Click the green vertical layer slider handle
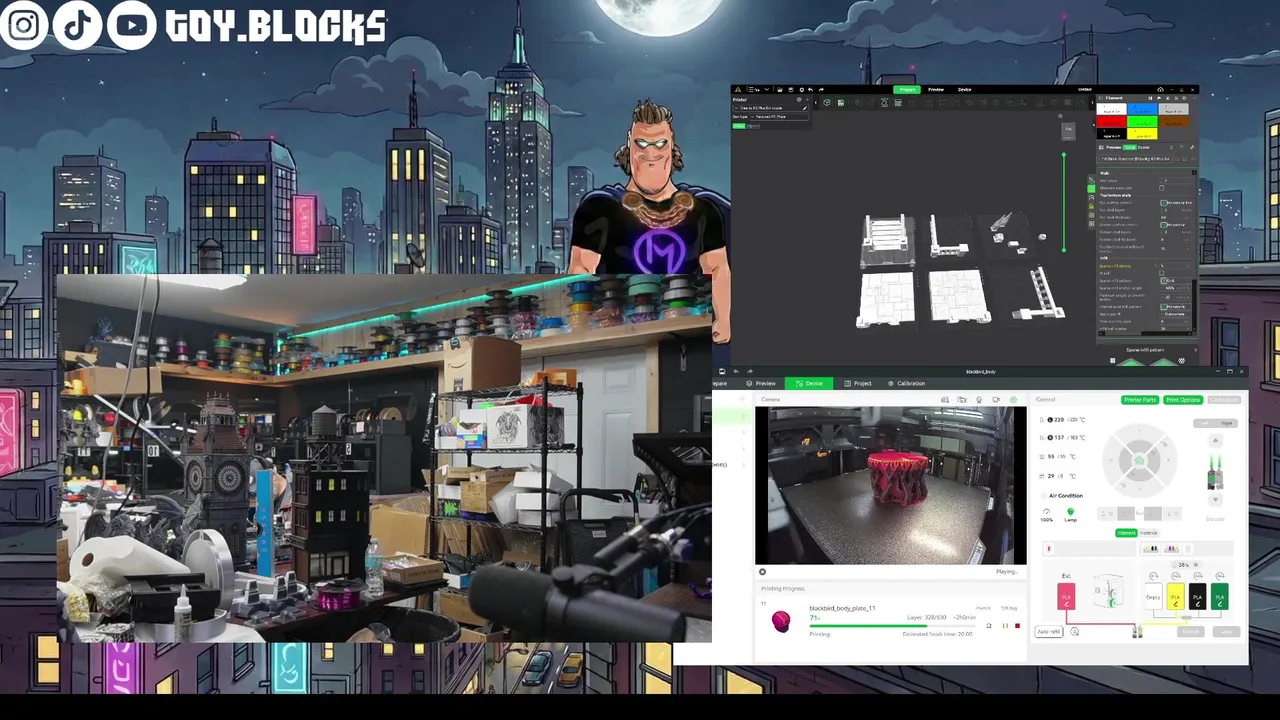Image resolution: width=1280 pixels, height=720 pixels. coord(1064,155)
